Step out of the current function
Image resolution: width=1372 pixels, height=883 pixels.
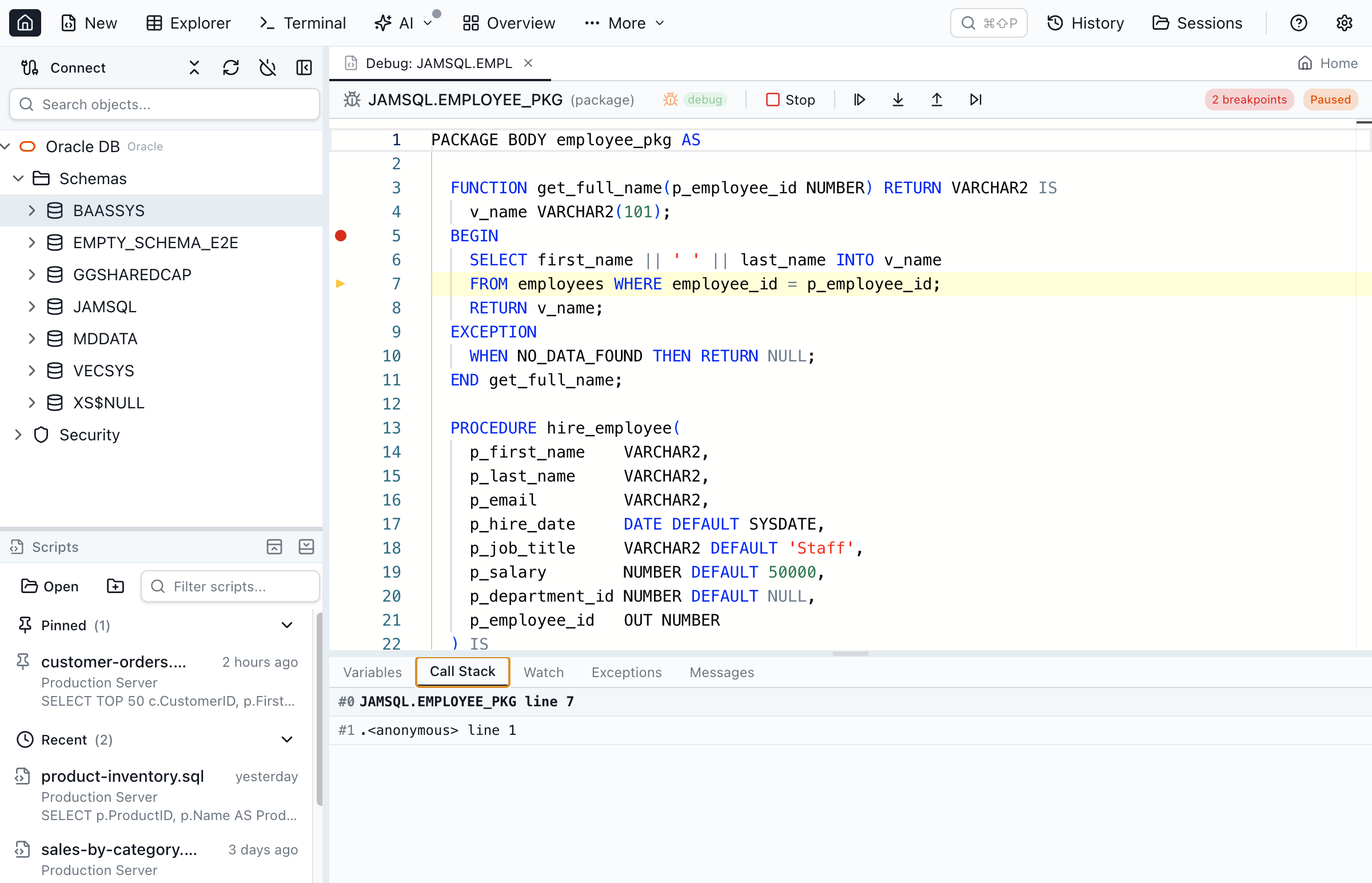(936, 99)
